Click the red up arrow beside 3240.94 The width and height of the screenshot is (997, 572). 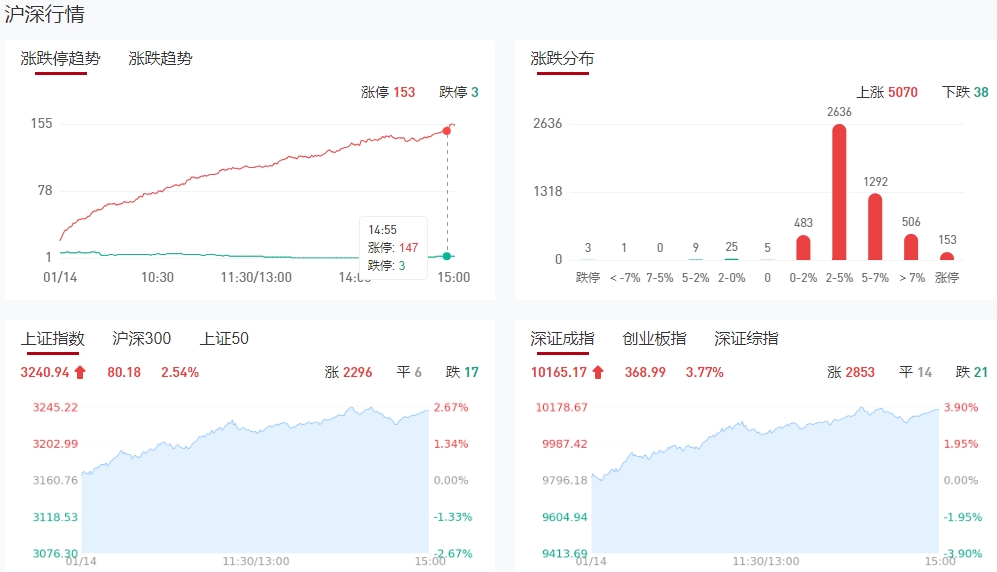coord(80,372)
